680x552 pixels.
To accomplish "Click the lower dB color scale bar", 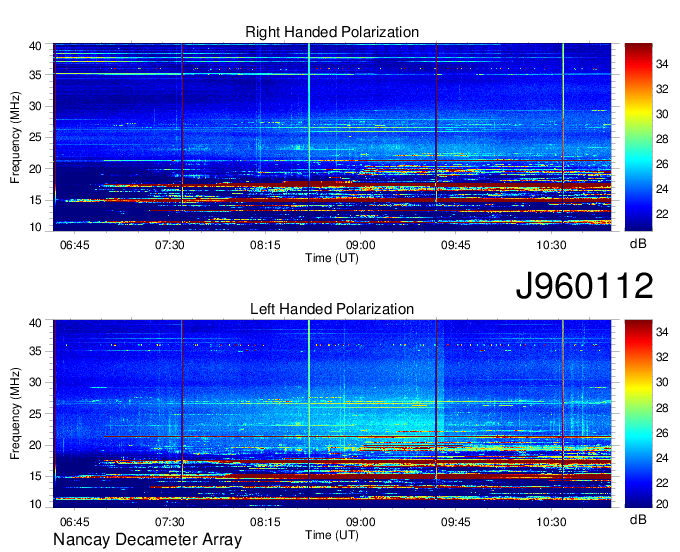I will [638, 414].
